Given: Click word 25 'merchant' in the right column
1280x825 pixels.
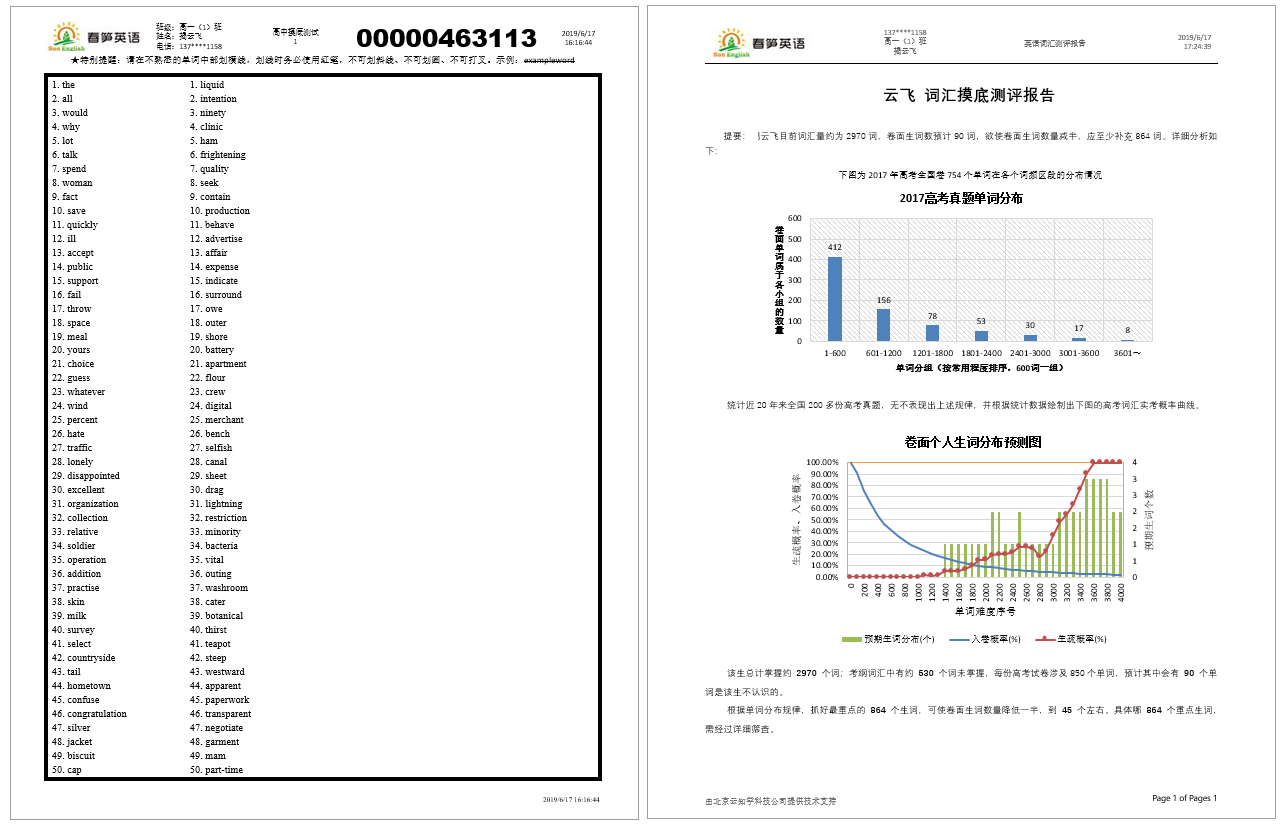Looking at the screenshot, I should point(217,420).
